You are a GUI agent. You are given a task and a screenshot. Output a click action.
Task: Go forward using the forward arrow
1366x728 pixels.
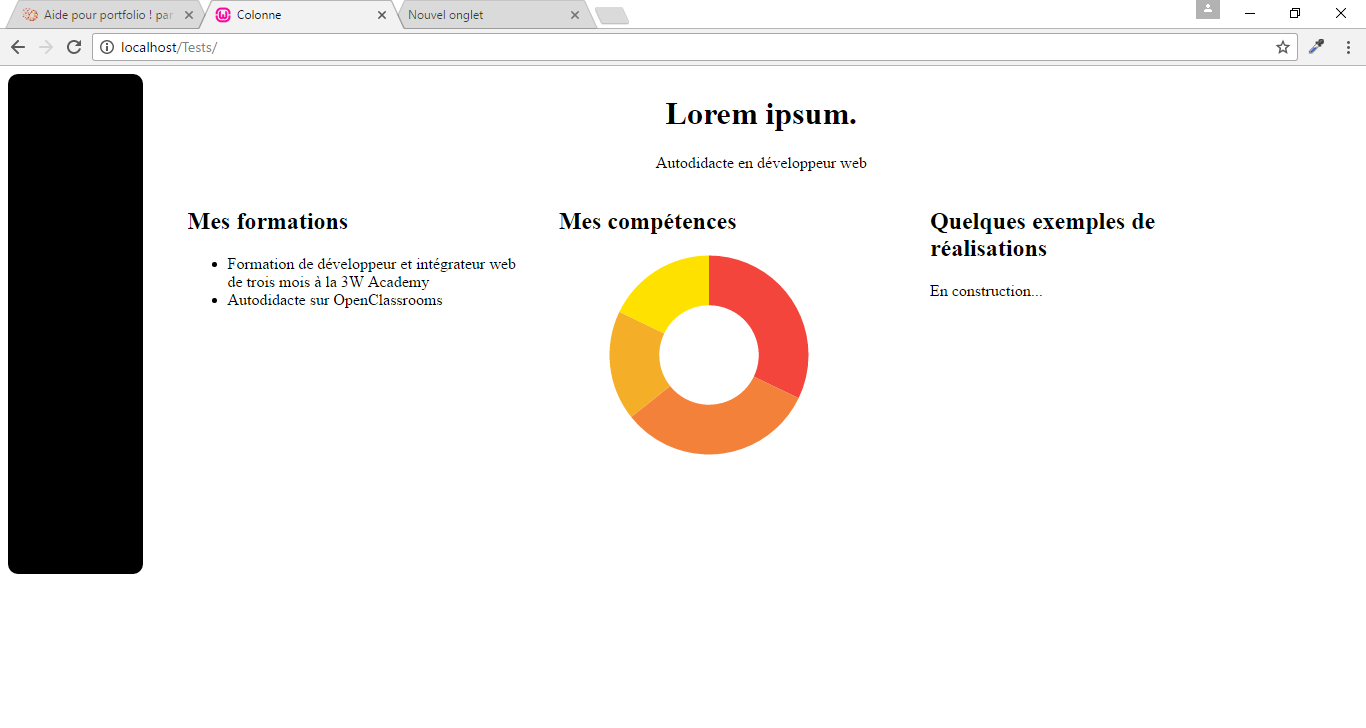[x=45, y=46]
